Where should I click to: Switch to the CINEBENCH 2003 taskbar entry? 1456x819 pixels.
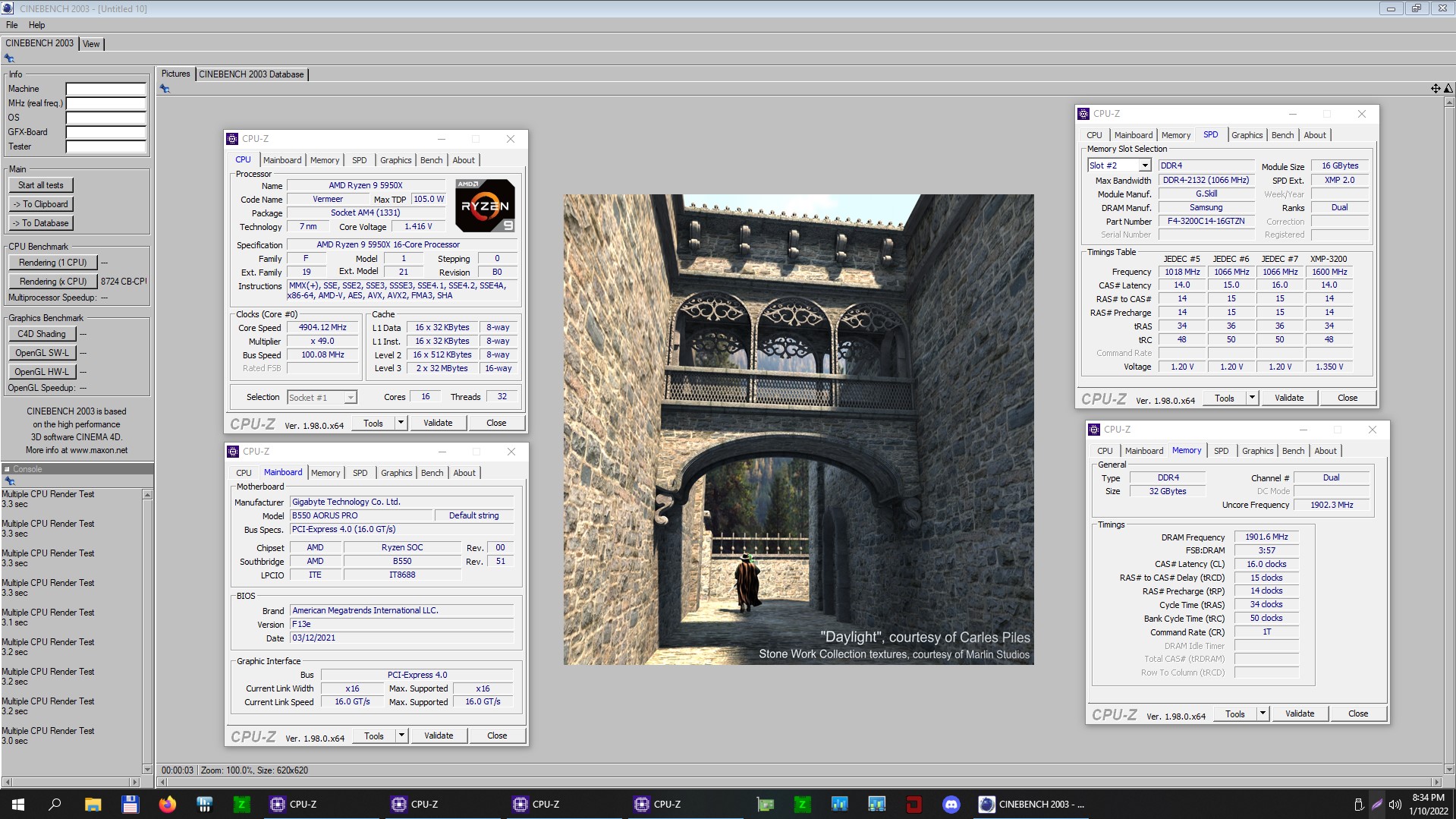[x=1032, y=804]
